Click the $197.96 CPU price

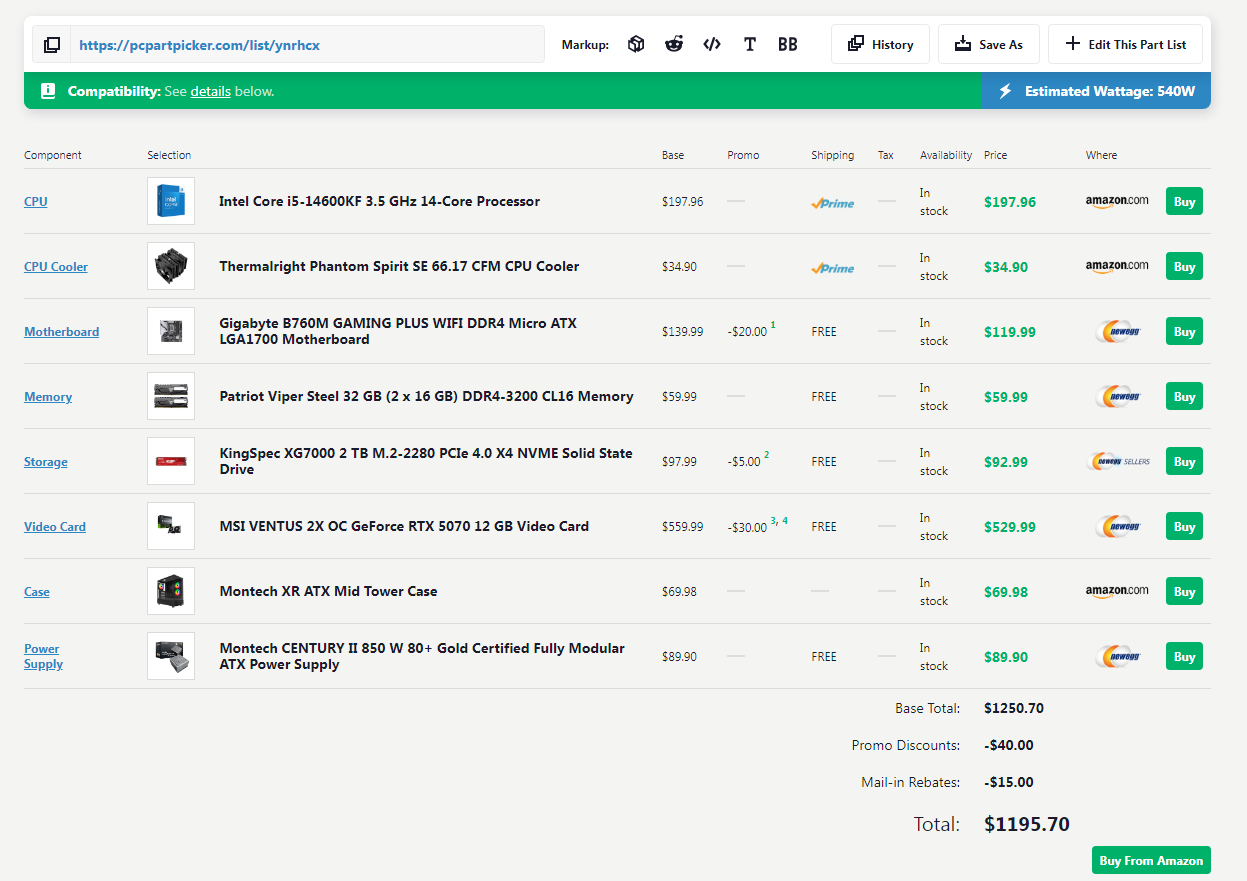click(x=1010, y=202)
